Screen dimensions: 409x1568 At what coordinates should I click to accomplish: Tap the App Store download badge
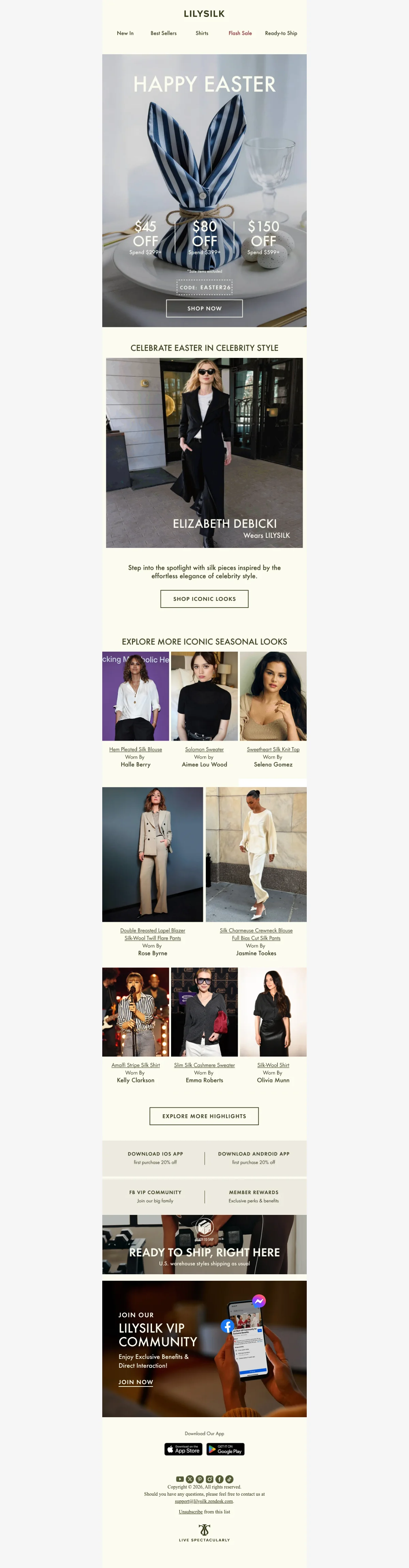[183, 1449]
